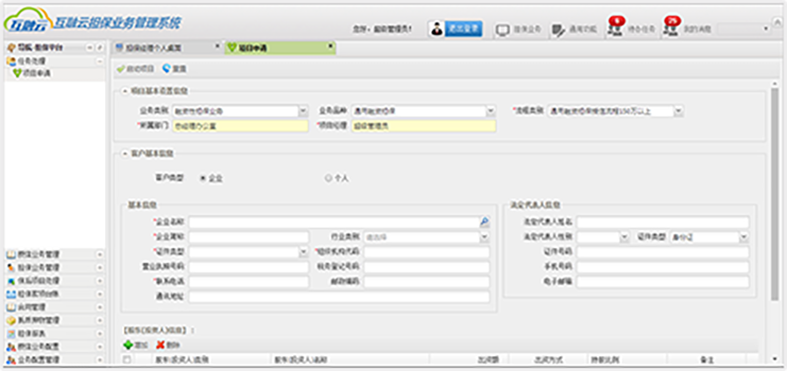This screenshot has width=787, height=371.
Task: Expand left menu section with blue ledger icon
Action: coord(99,294)
